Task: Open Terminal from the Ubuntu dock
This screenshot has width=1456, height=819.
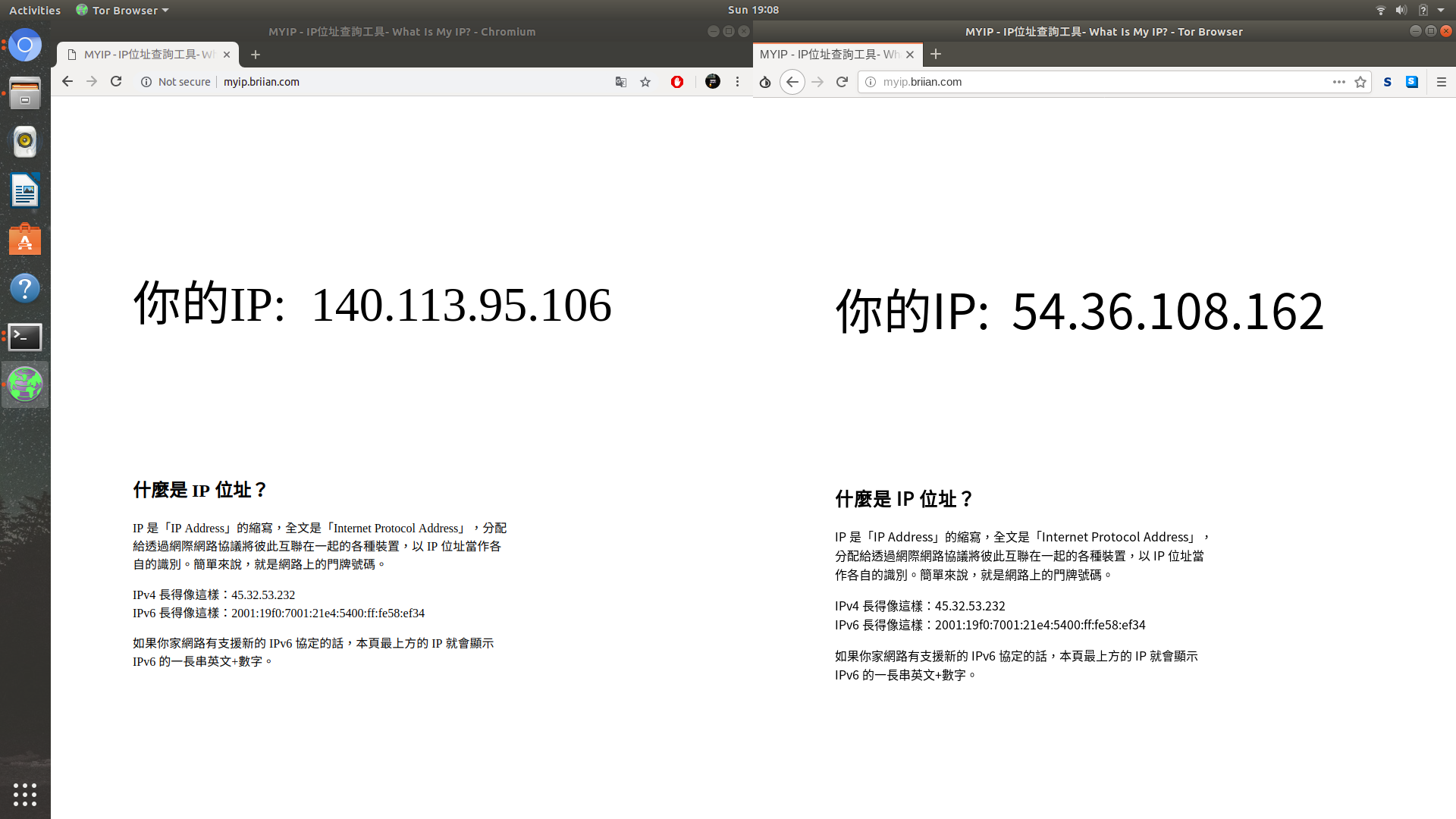Action: click(25, 337)
